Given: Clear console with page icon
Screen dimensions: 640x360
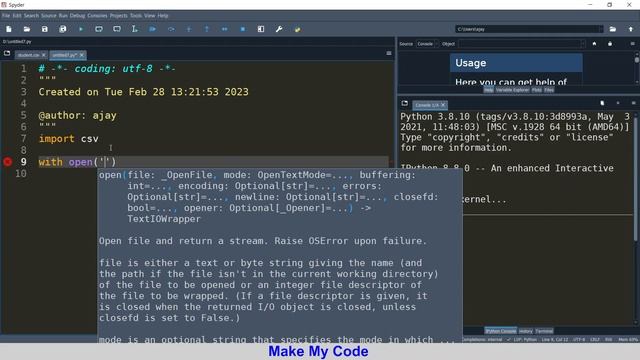Looking at the screenshot, I should (x=602, y=103).
